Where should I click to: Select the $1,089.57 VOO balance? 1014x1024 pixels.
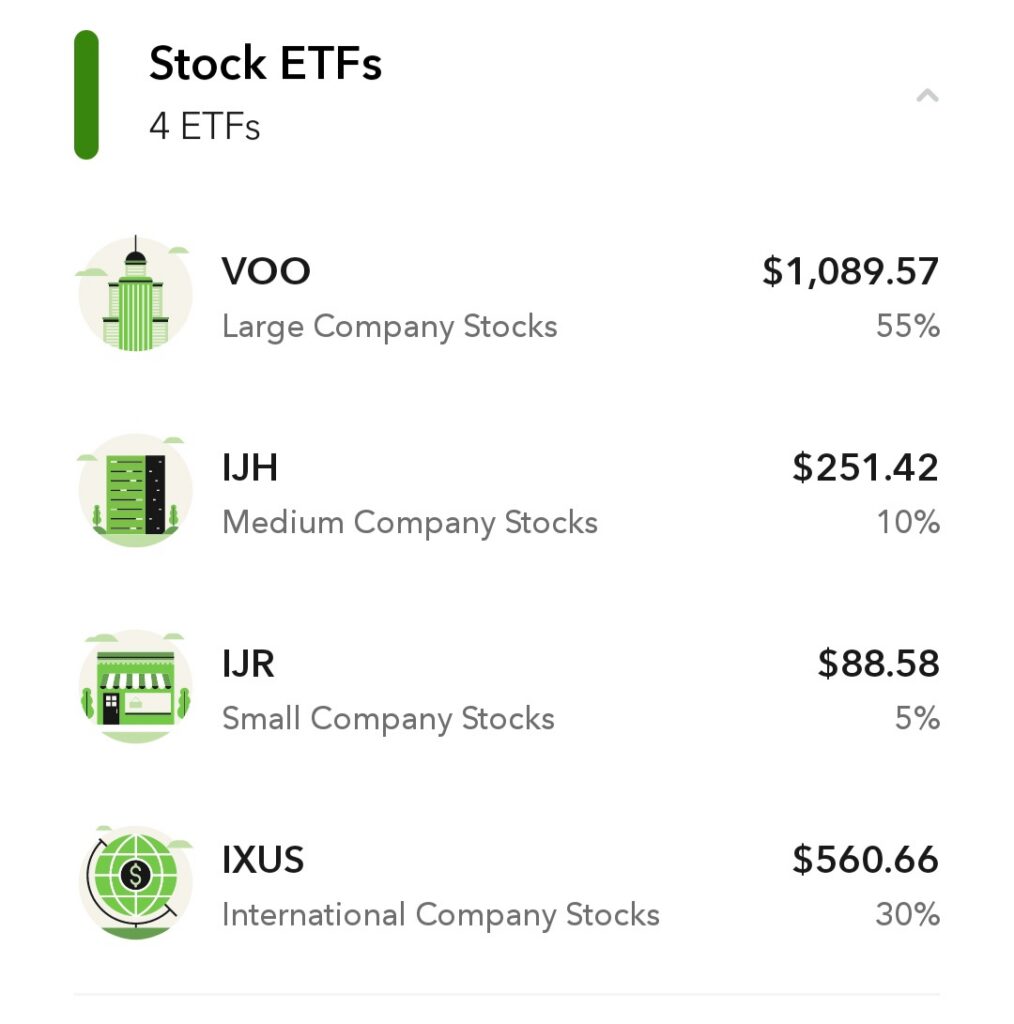click(850, 272)
